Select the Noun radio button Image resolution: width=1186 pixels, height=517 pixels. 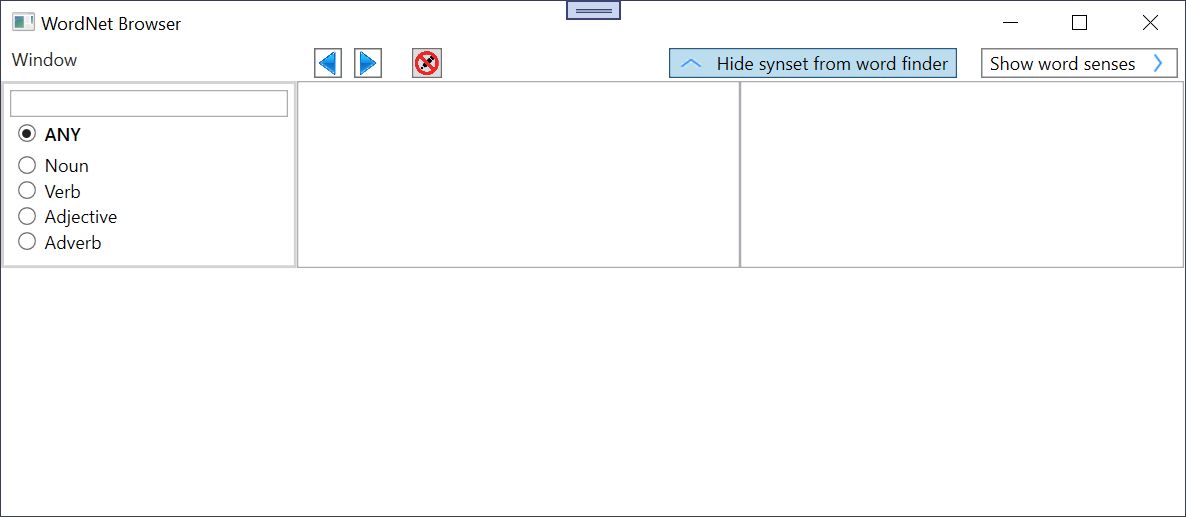coord(27,165)
